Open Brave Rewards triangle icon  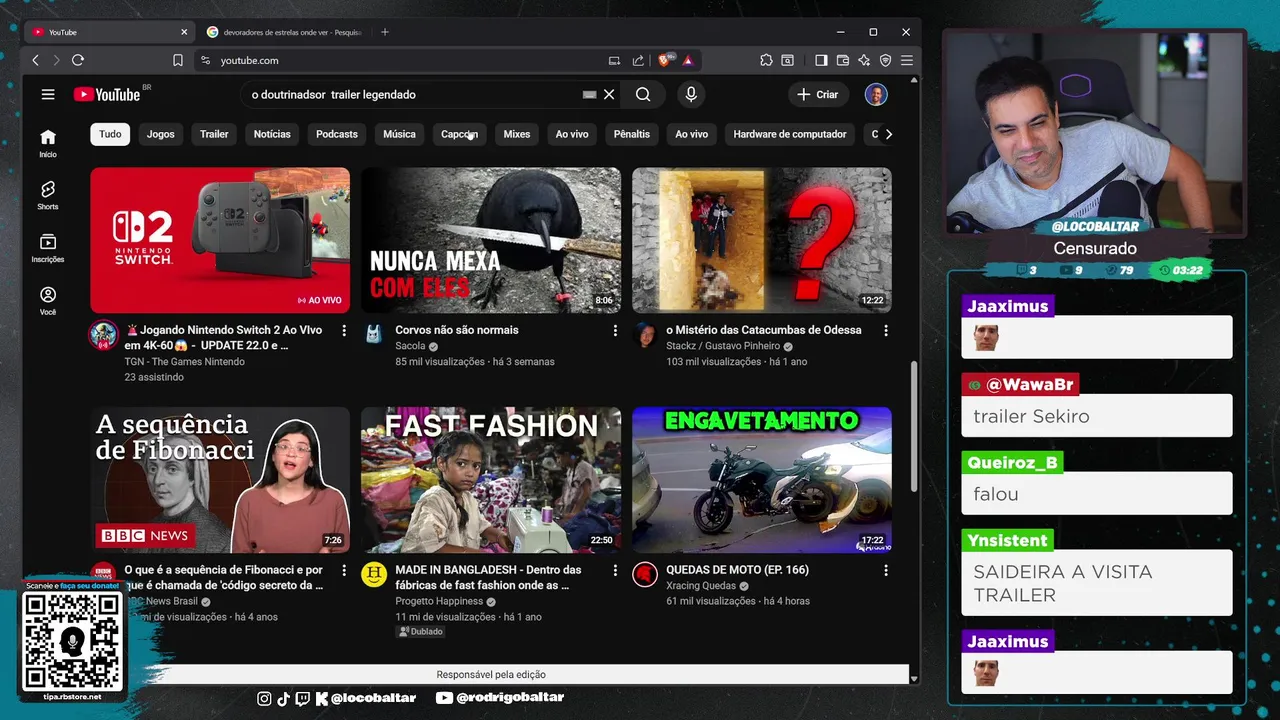pos(688,60)
